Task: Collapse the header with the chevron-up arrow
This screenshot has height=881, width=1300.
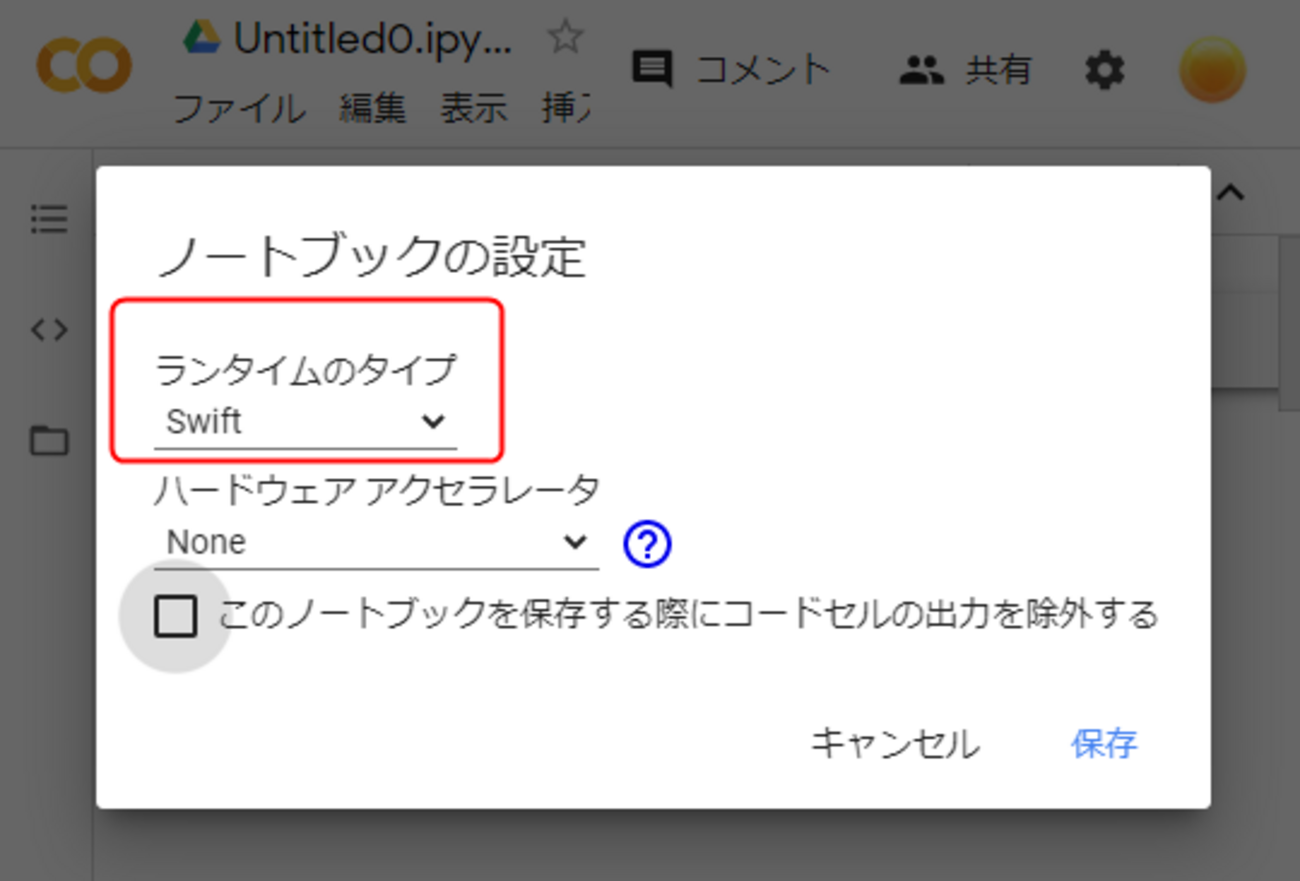Action: 1231,193
